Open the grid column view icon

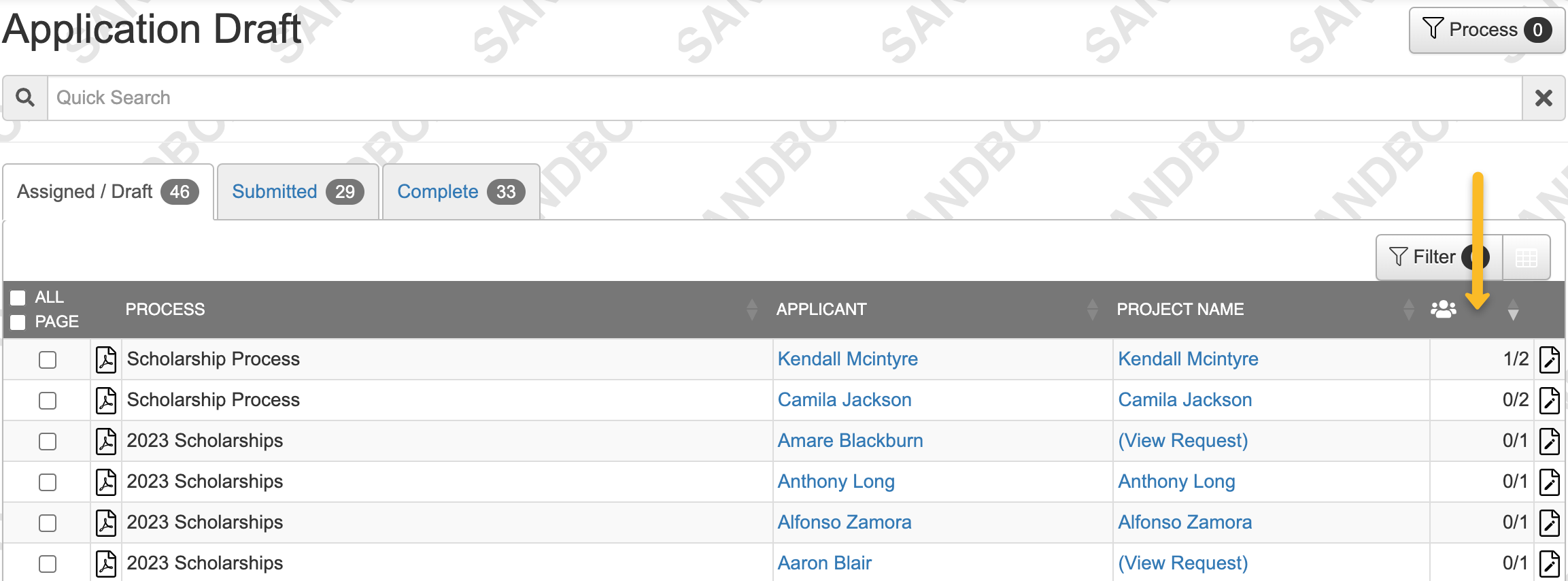click(x=1527, y=257)
